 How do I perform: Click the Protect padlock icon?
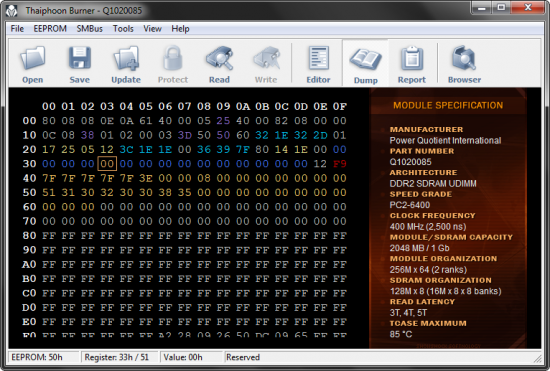173,58
